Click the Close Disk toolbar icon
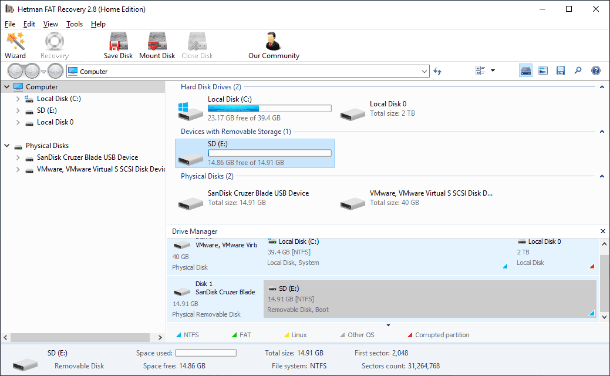This screenshot has width=610, height=376. pos(197,45)
